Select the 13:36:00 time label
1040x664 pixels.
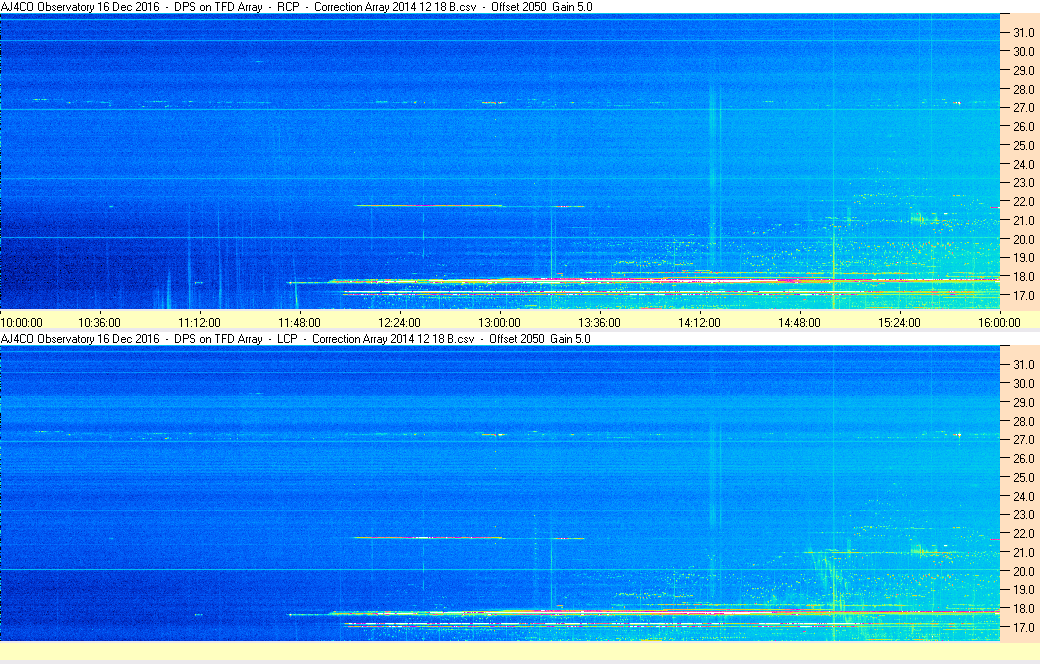click(600, 323)
